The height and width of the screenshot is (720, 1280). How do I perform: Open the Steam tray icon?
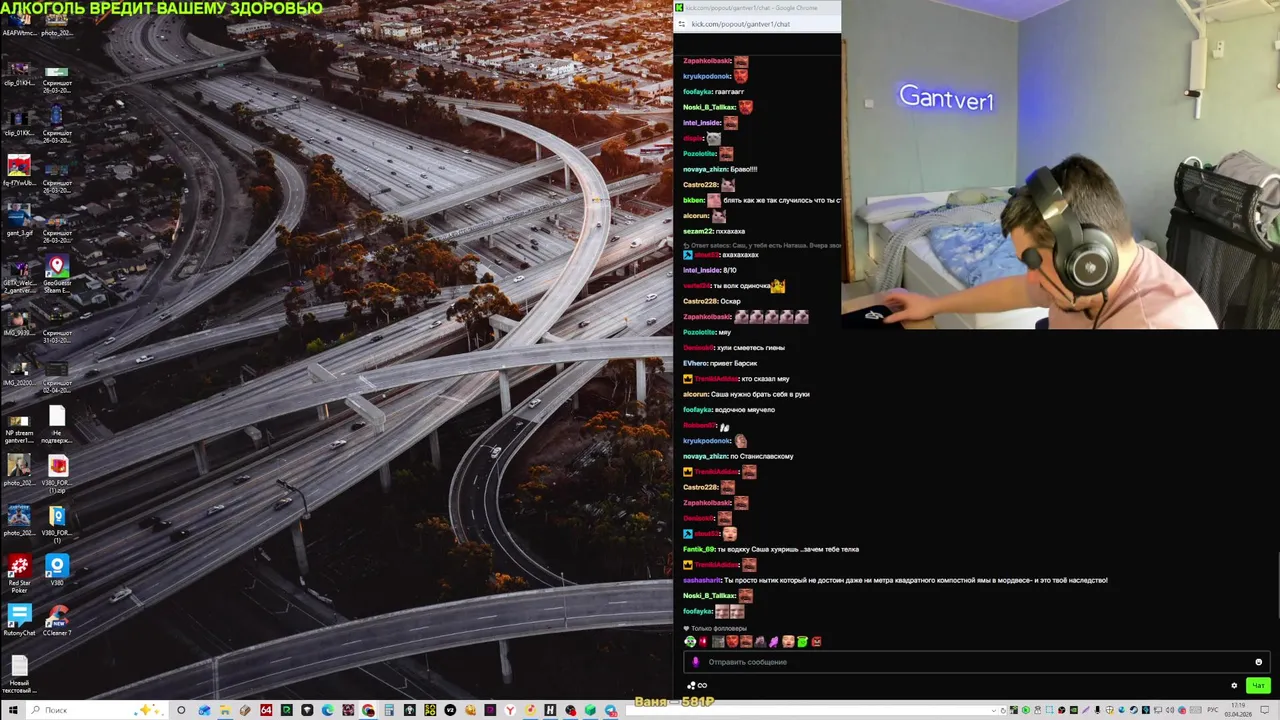click(1133, 710)
